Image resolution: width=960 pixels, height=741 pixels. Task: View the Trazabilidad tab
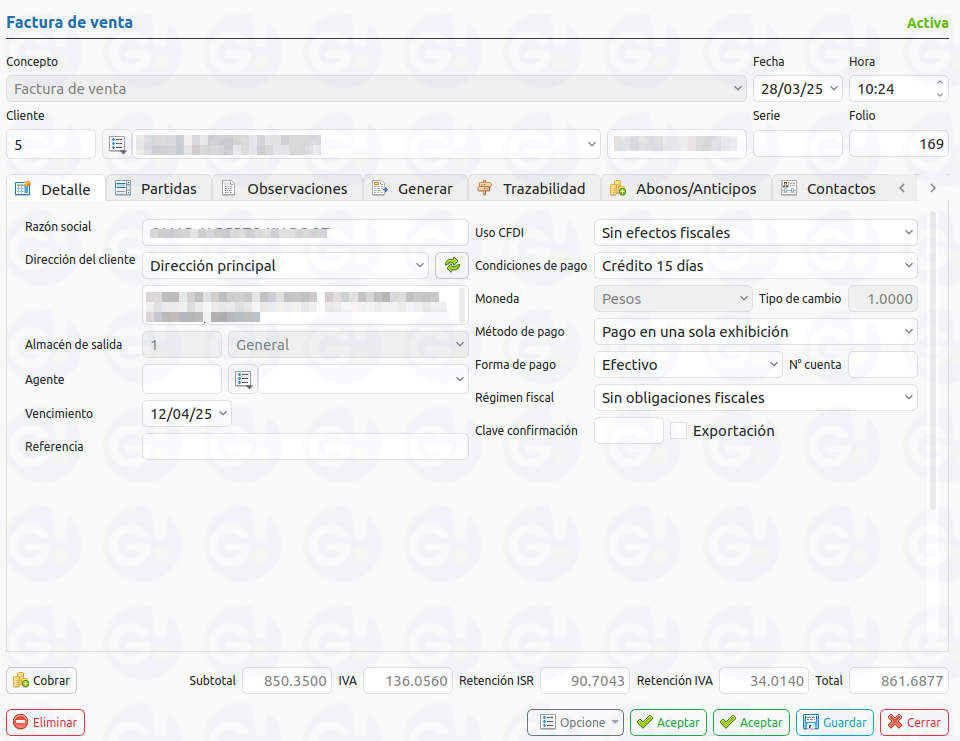534,189
